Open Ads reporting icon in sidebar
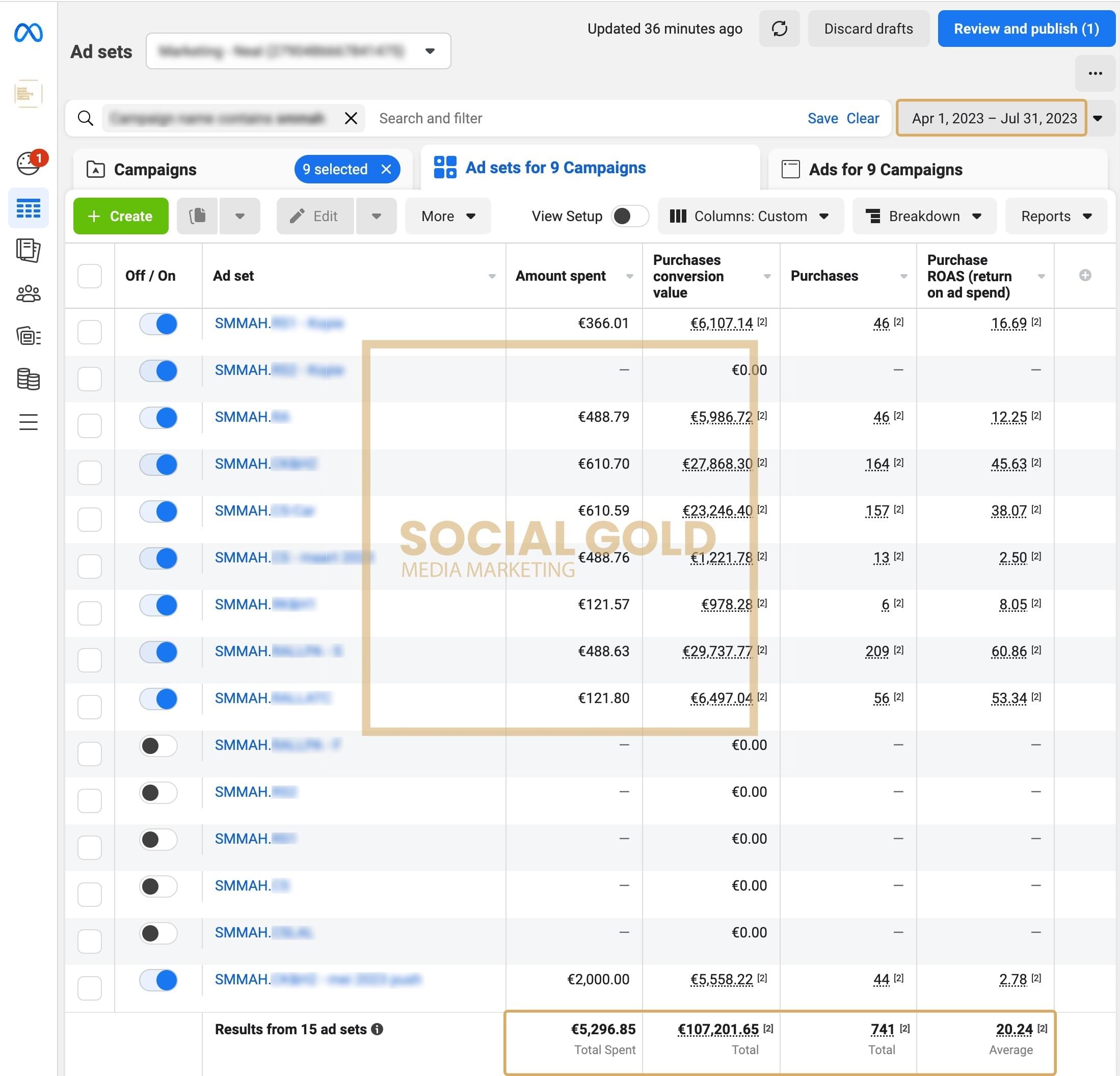This screenshot has width=1120, height=1076. pyautogui.click(x=28, y=250)
